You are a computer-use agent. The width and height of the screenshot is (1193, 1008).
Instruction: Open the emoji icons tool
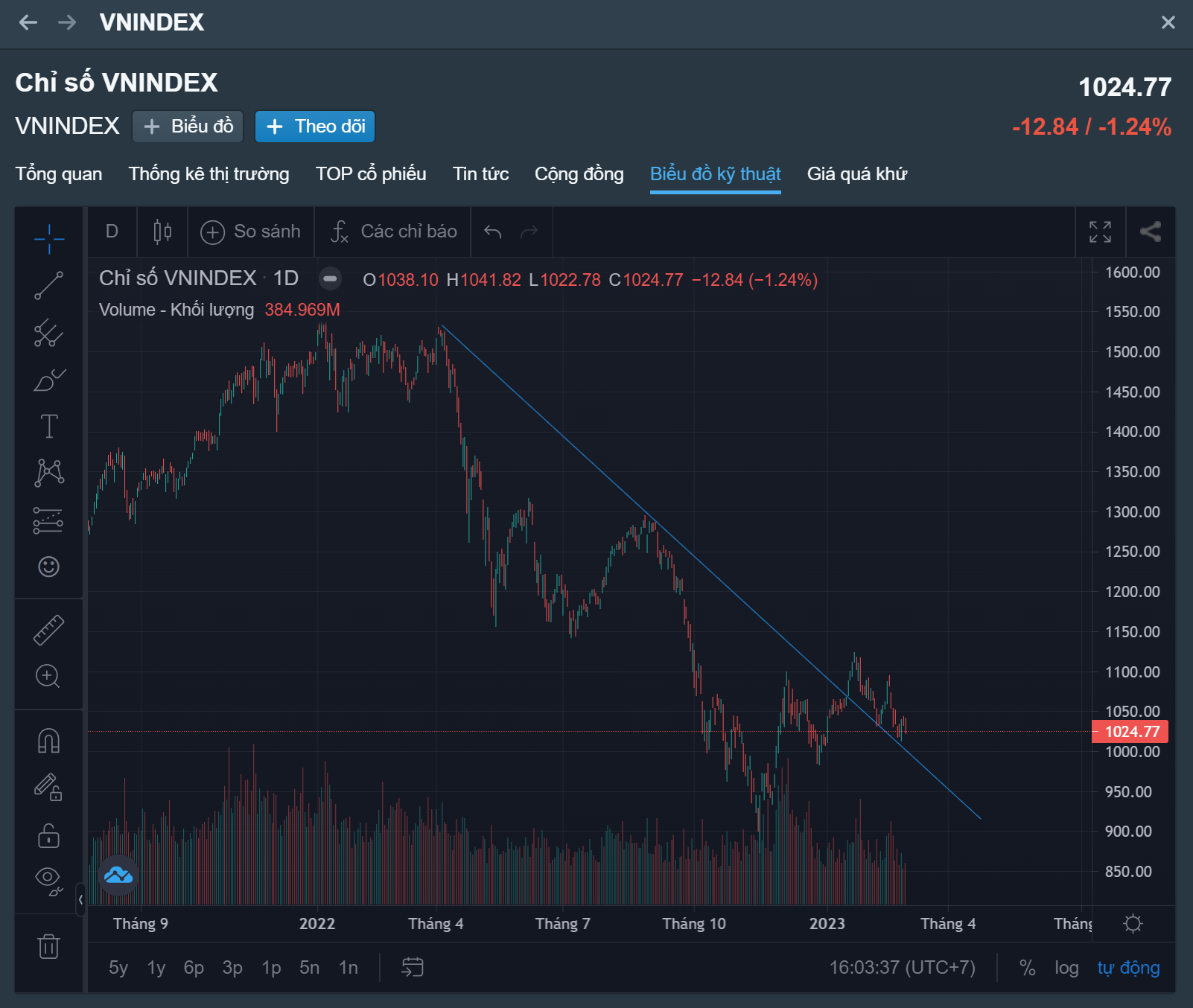point(49,567)
